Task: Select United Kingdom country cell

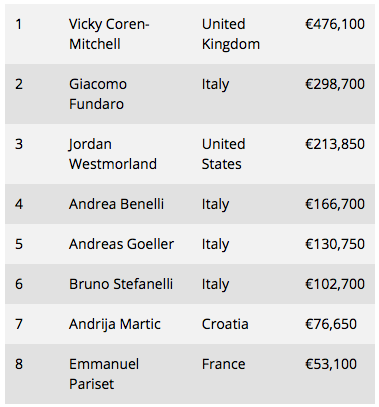Action: click(x=231, y=34)
